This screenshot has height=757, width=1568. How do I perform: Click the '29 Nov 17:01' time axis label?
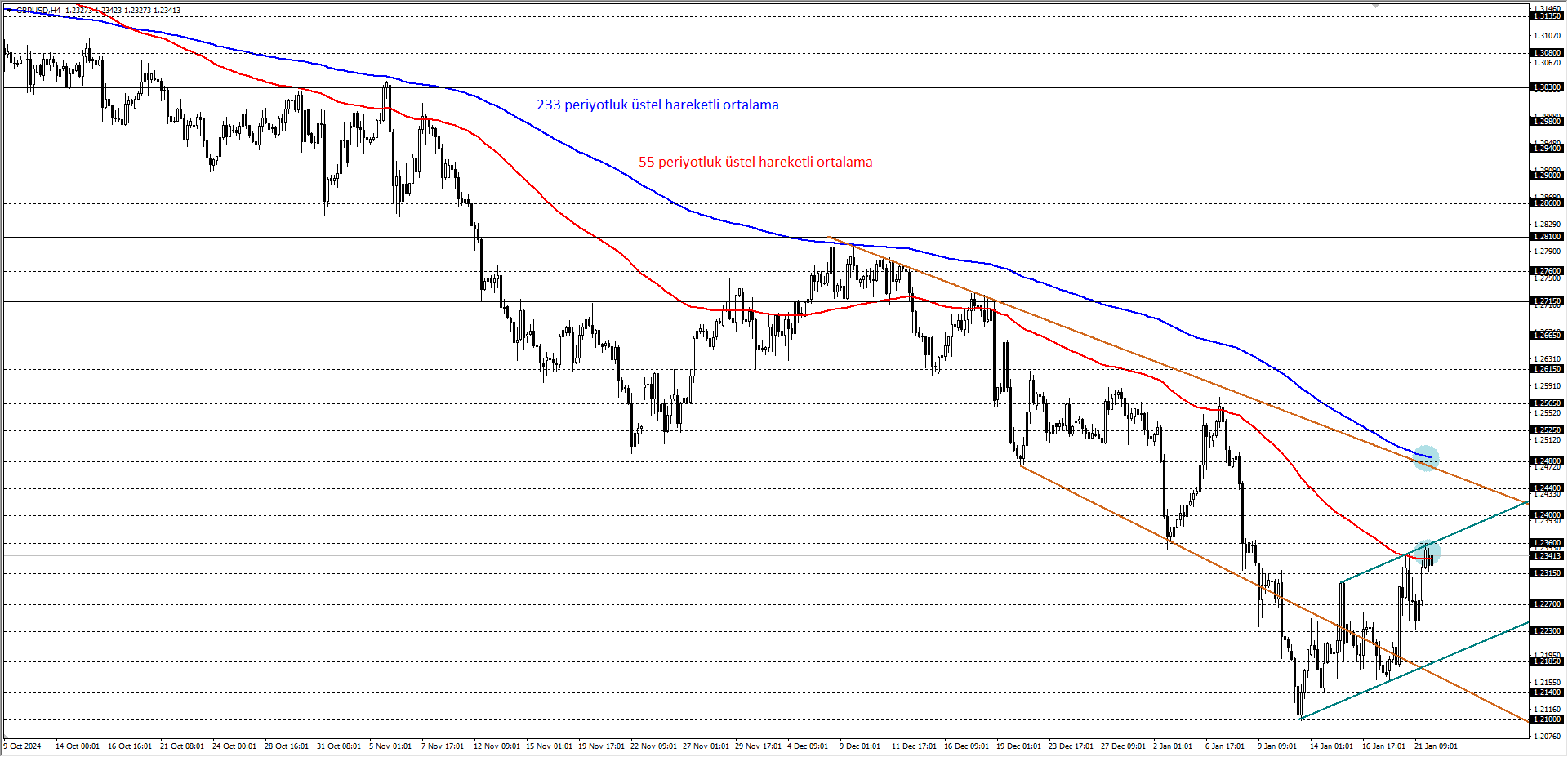click(756, 746)
